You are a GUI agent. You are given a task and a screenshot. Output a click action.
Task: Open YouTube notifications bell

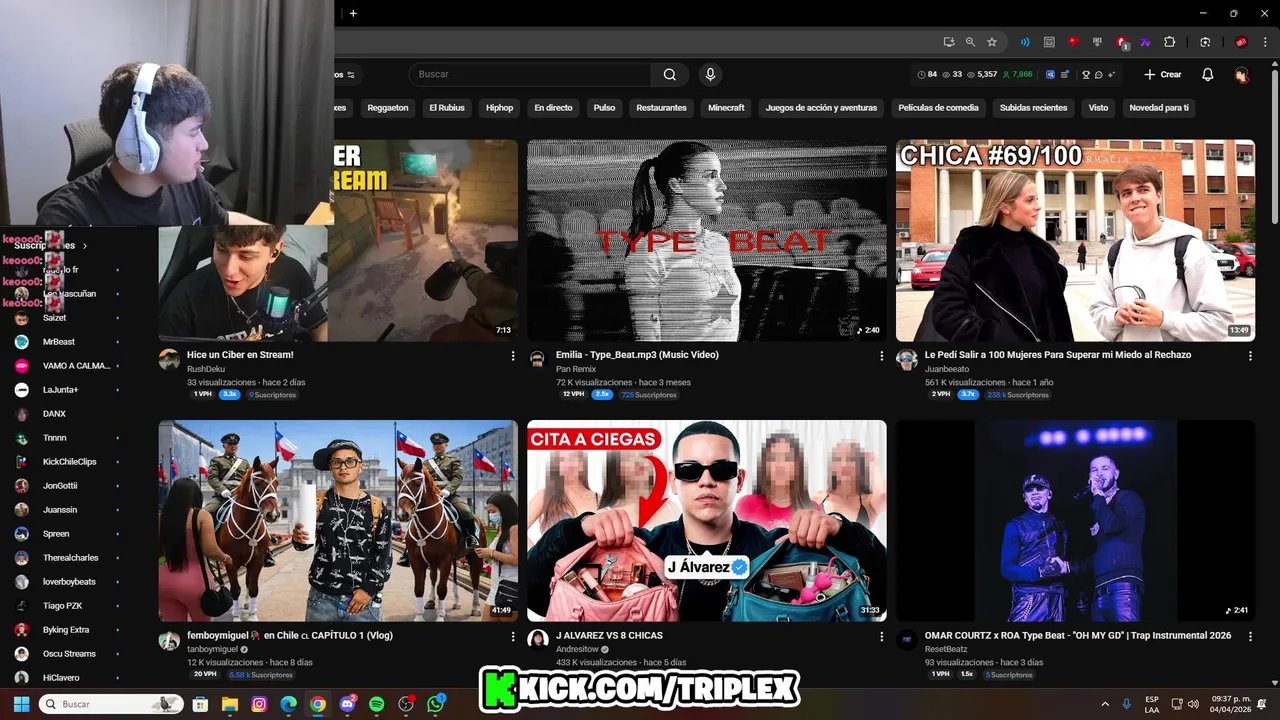click(1207, 74)
